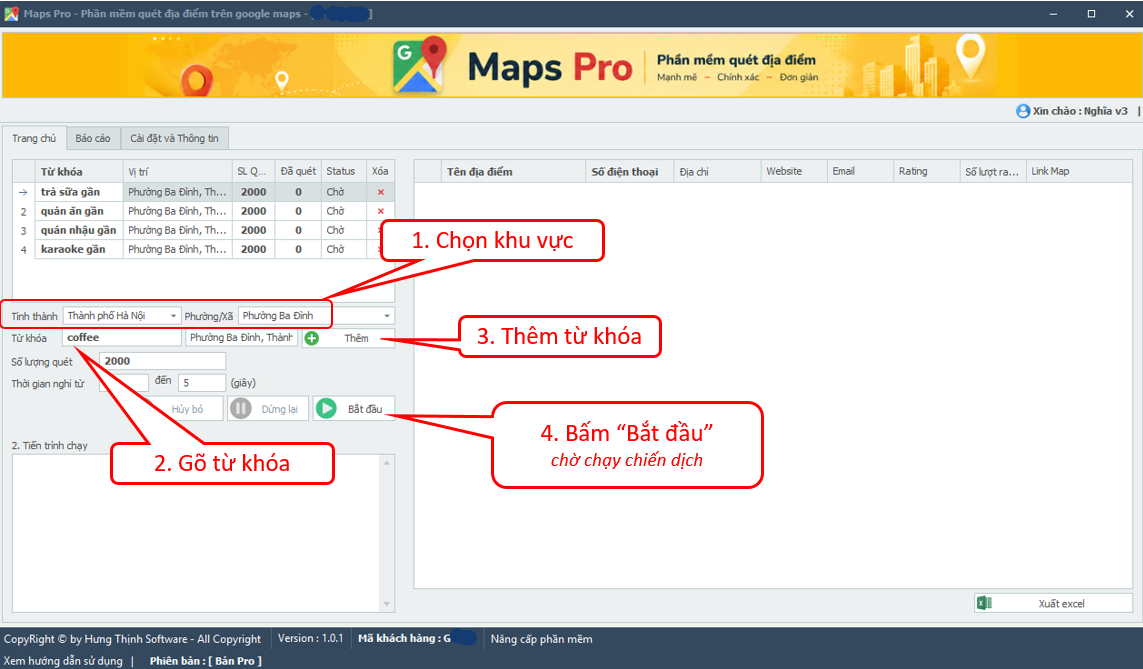Screen dimensions: 1143x669
Task: Click the Thêm button to add keyword
Action: pyautogui.click(x=348, y=338)
